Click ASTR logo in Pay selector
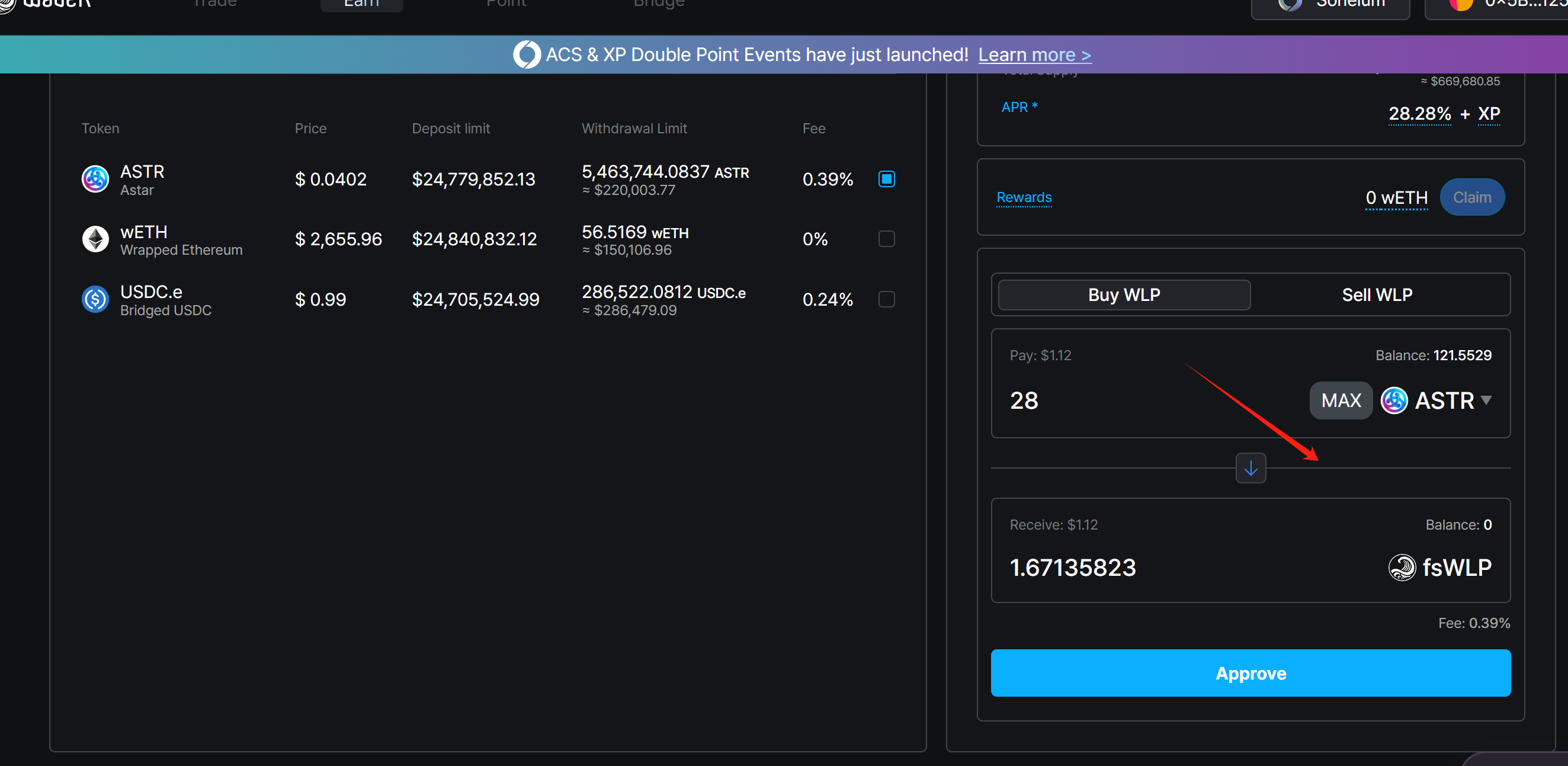The height and width of the screenshot is (766, 1568). click(x=1394, y=400)
